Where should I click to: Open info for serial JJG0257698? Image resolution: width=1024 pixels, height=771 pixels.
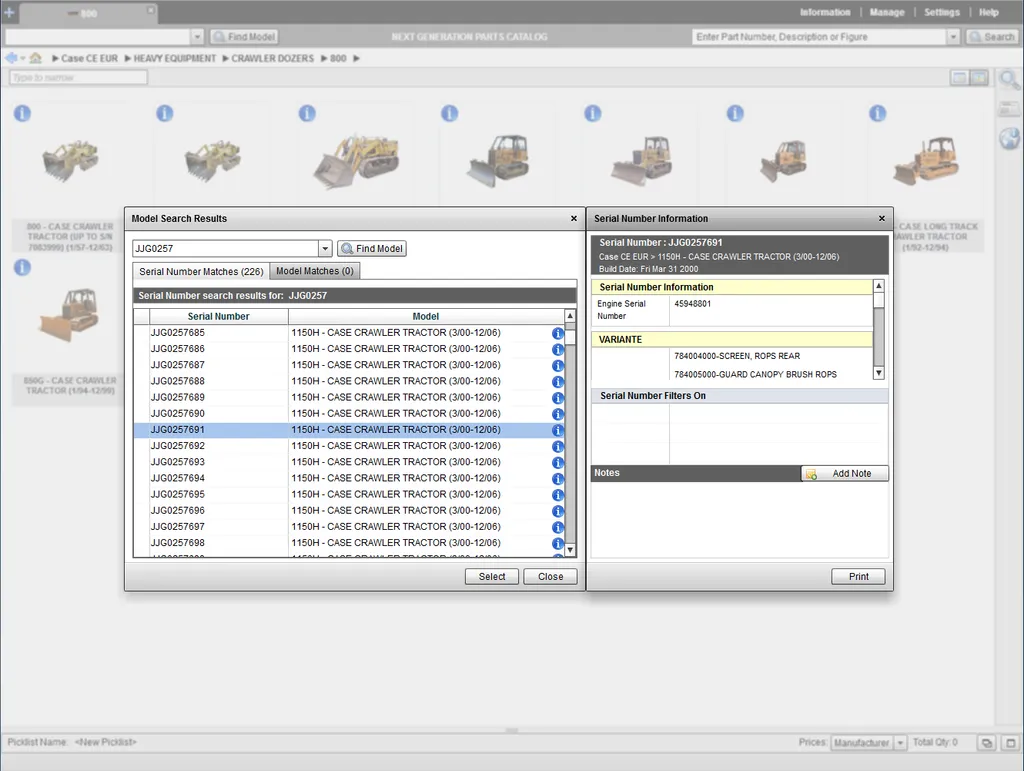tap(558, 543)
